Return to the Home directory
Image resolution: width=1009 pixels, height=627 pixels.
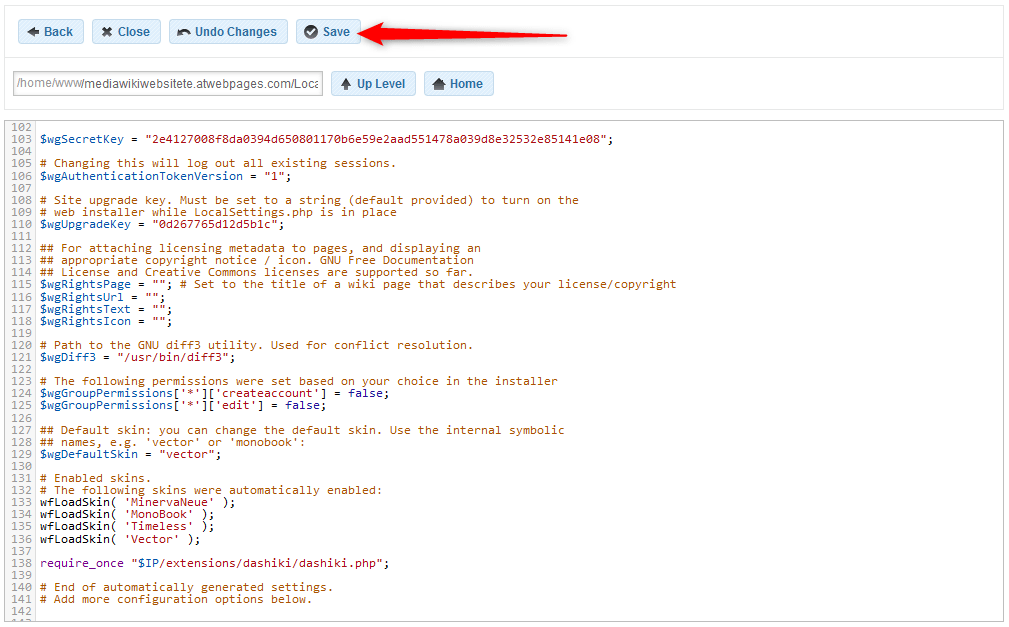pos(458,83)
